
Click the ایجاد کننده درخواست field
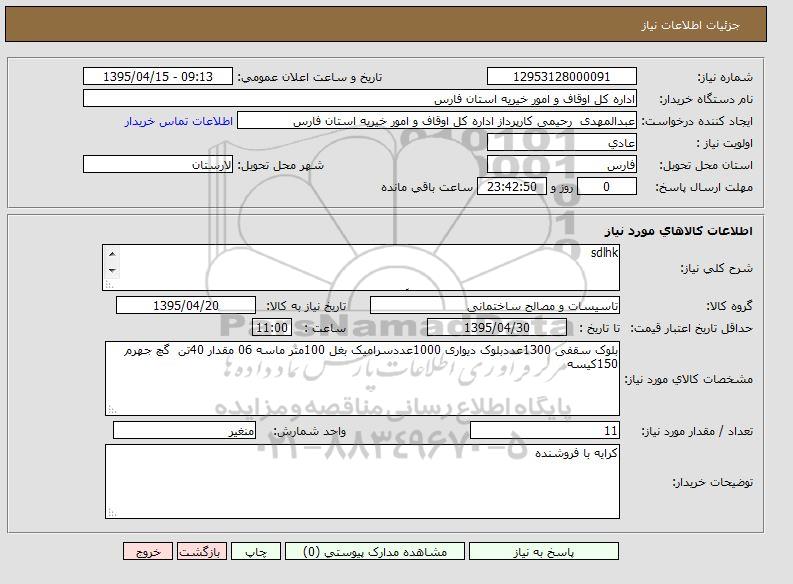tap(437, 121)
